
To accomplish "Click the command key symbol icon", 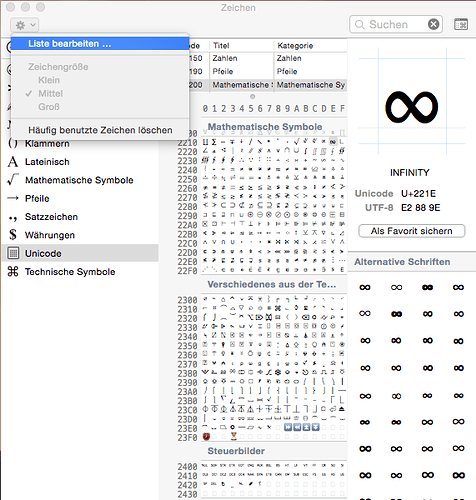I will coord(13,272).
